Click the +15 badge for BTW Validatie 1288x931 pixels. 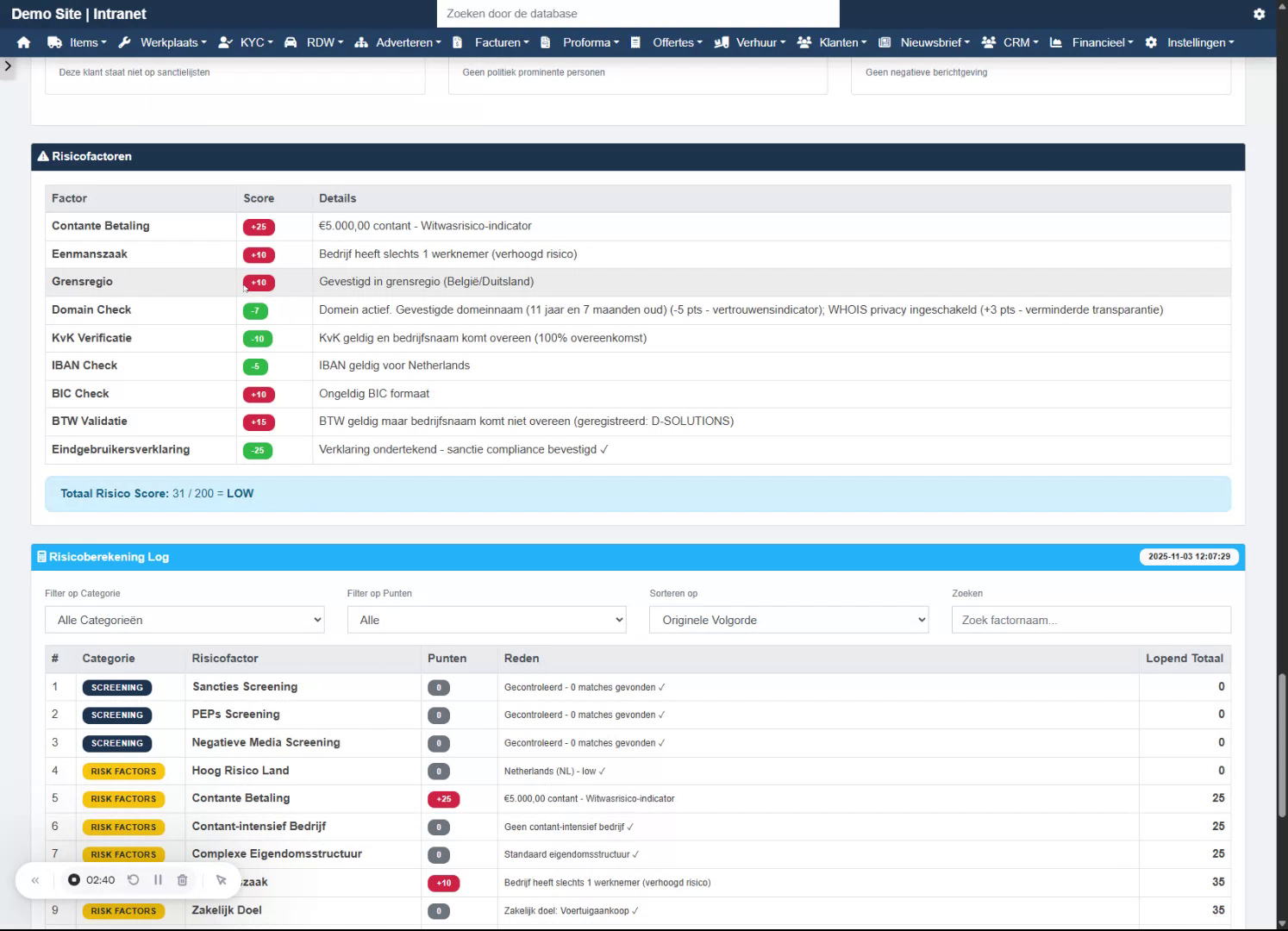tap(259, 422)
